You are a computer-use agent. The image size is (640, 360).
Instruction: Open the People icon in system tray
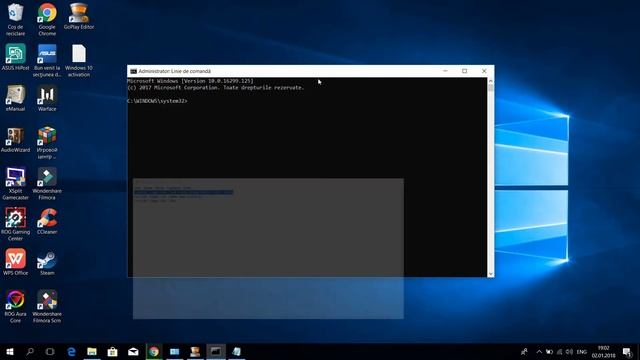pos(524,351)
